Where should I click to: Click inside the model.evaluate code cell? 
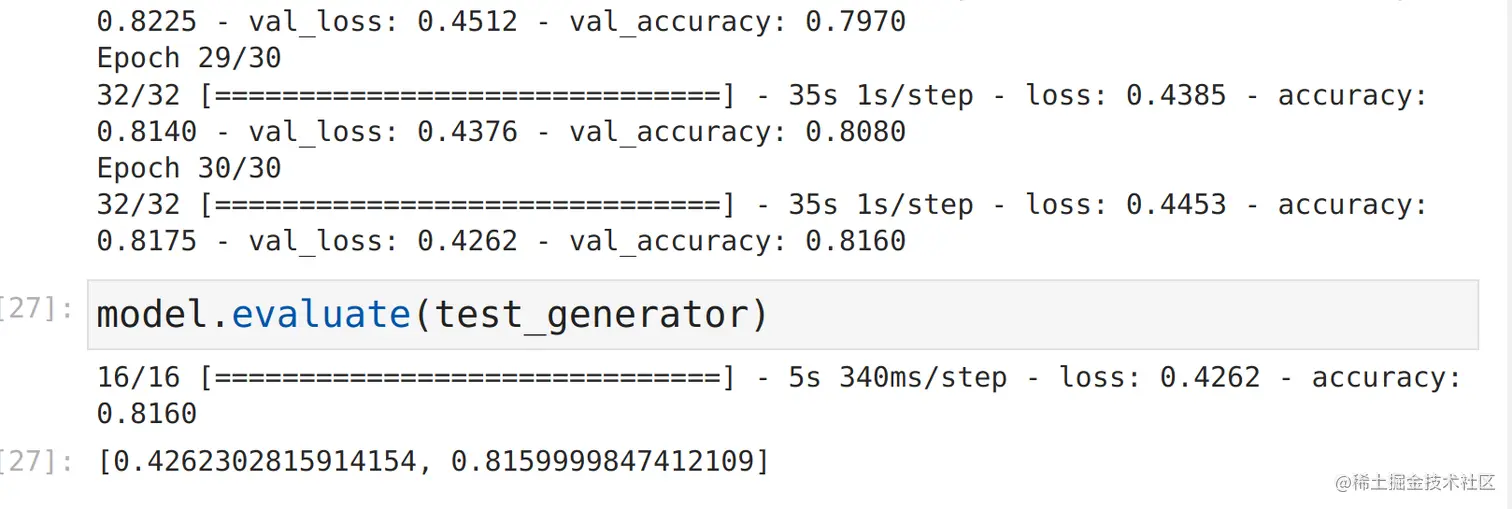point(782,315)
